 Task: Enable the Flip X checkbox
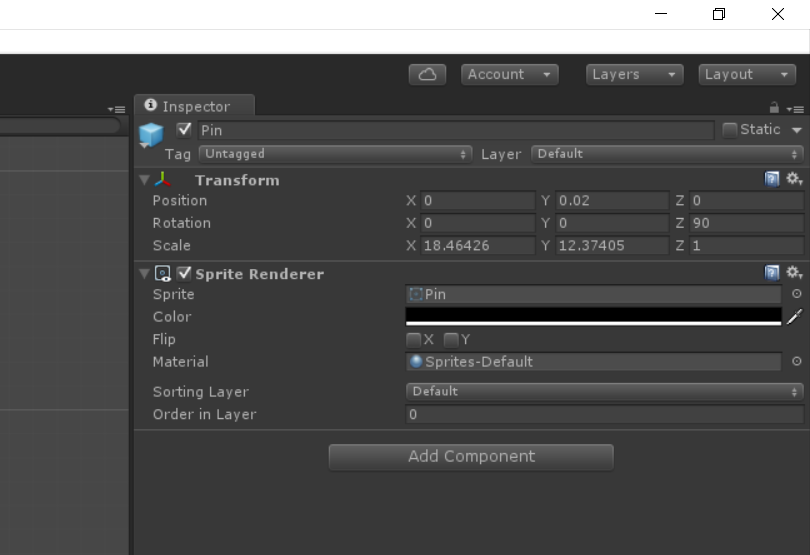coord(413,340)
